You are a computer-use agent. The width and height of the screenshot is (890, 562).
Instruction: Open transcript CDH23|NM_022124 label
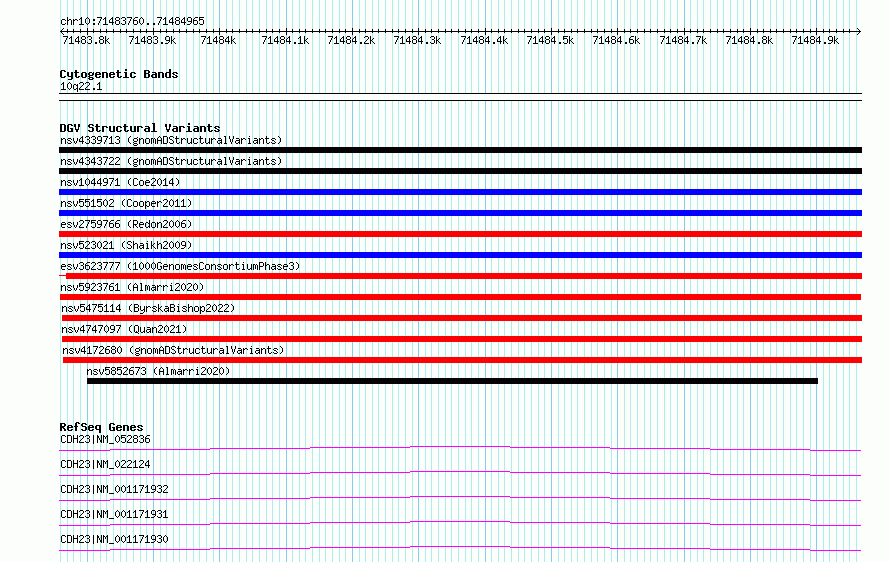point(106,464)
